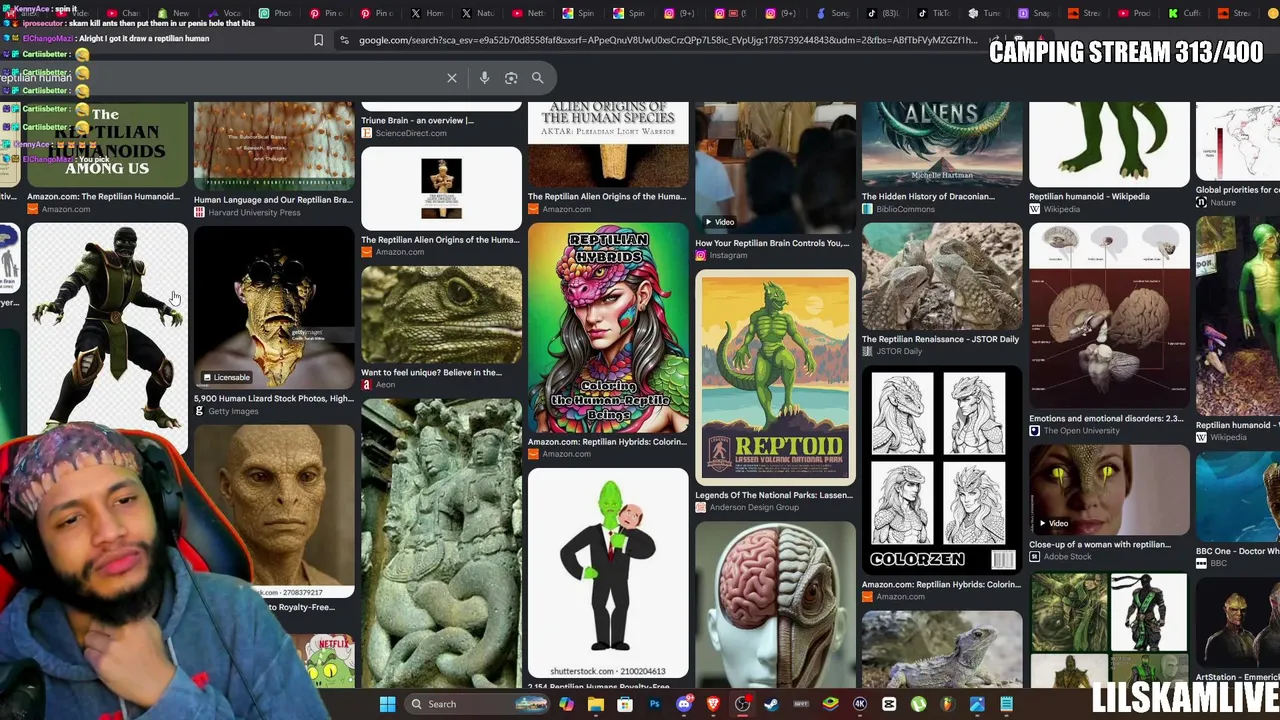Launch Microsoft Store from the taskbar
Screen dimensions: 1280x720
point(625,704)
